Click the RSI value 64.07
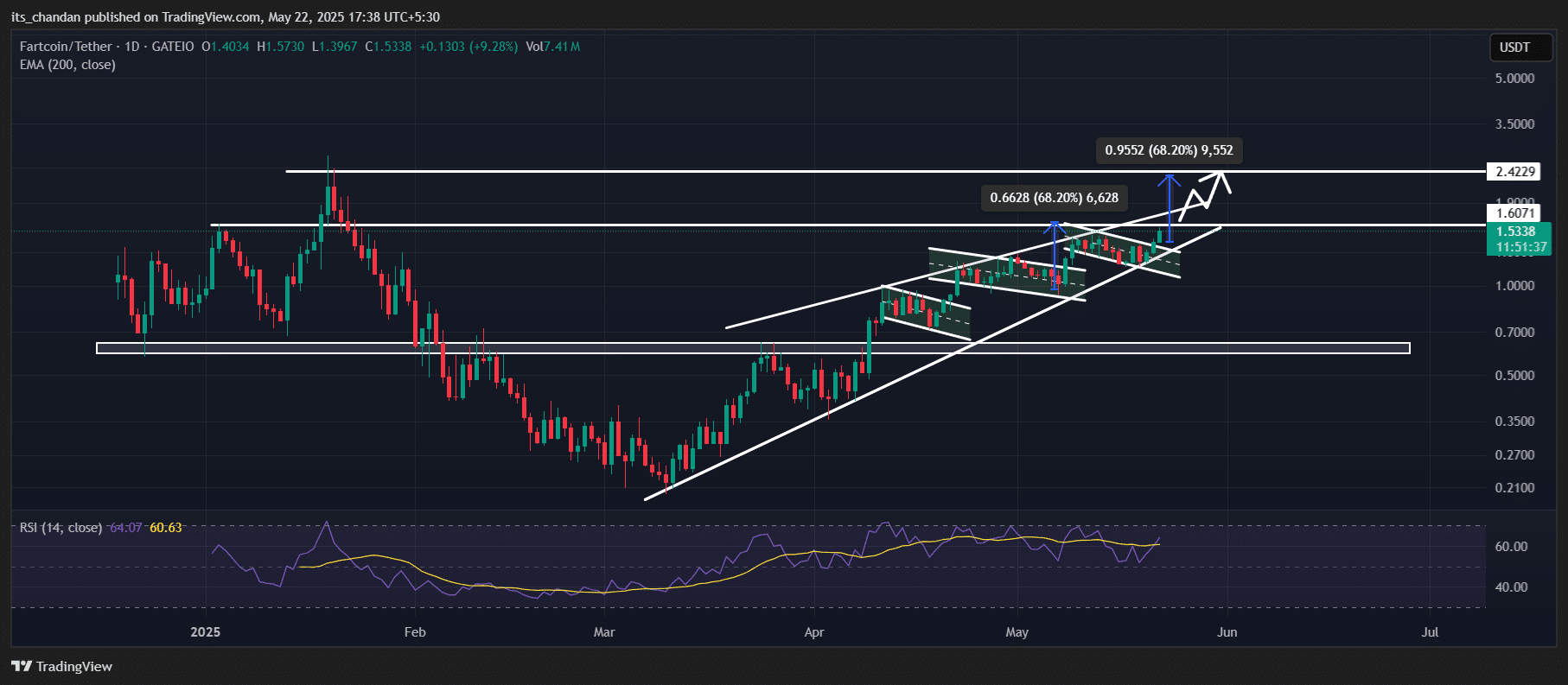 126,528
